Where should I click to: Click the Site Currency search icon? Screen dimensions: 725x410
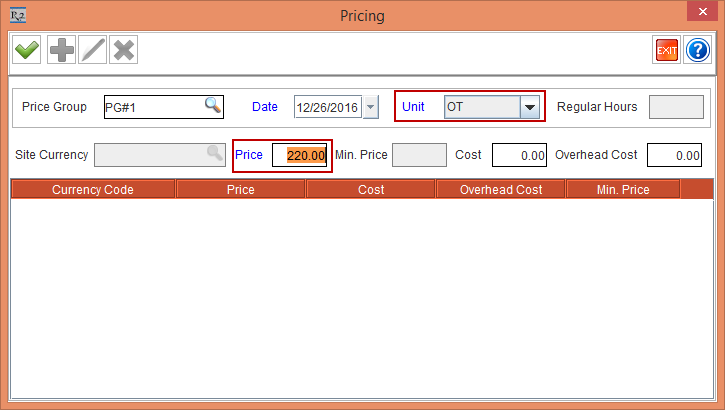(x=214, y=154)
